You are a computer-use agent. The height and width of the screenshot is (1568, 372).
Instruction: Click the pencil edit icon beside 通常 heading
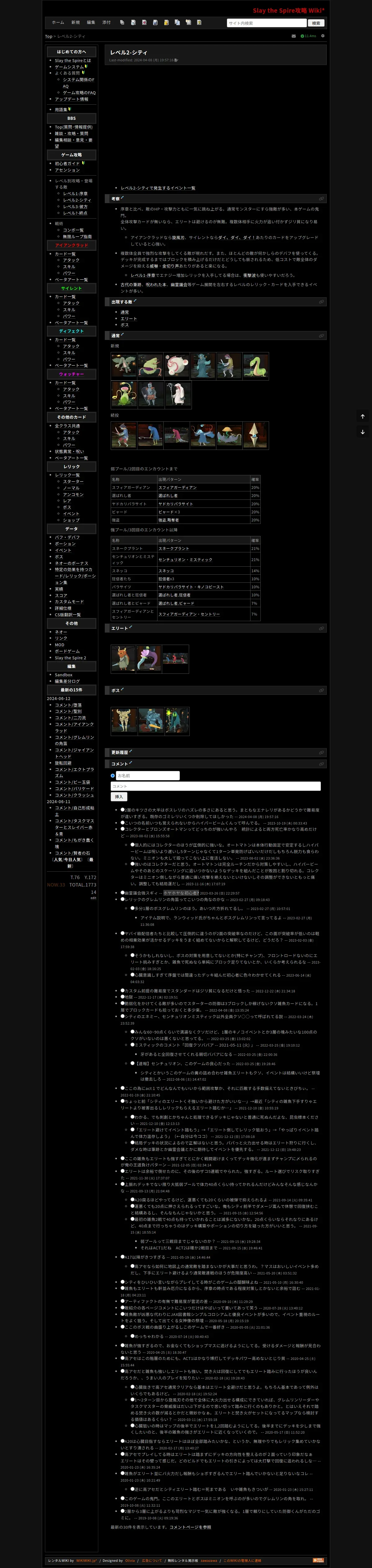click(x=122, y=334)
